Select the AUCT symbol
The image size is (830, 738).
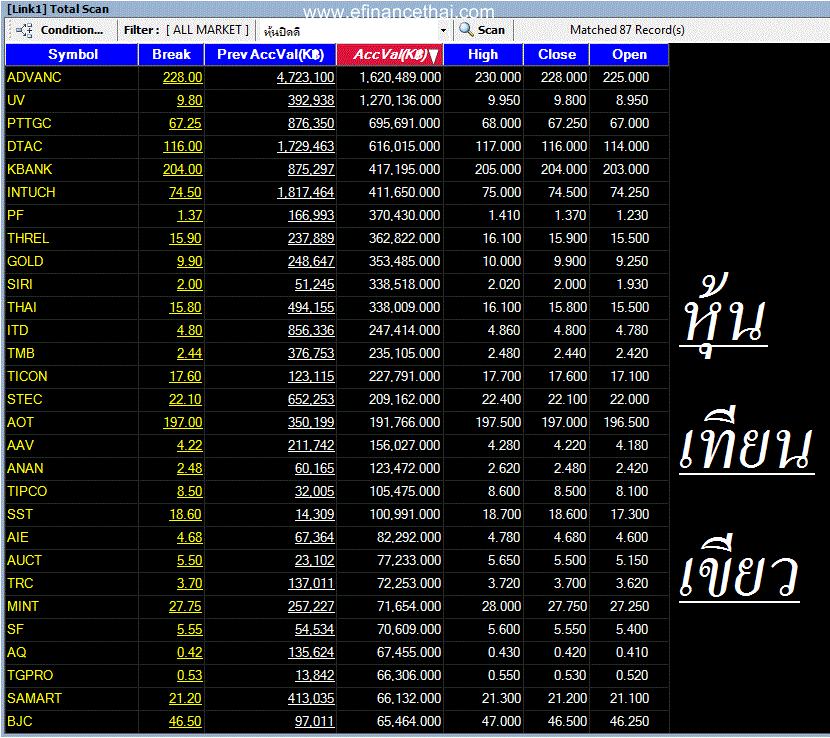(x=24, y=561)
